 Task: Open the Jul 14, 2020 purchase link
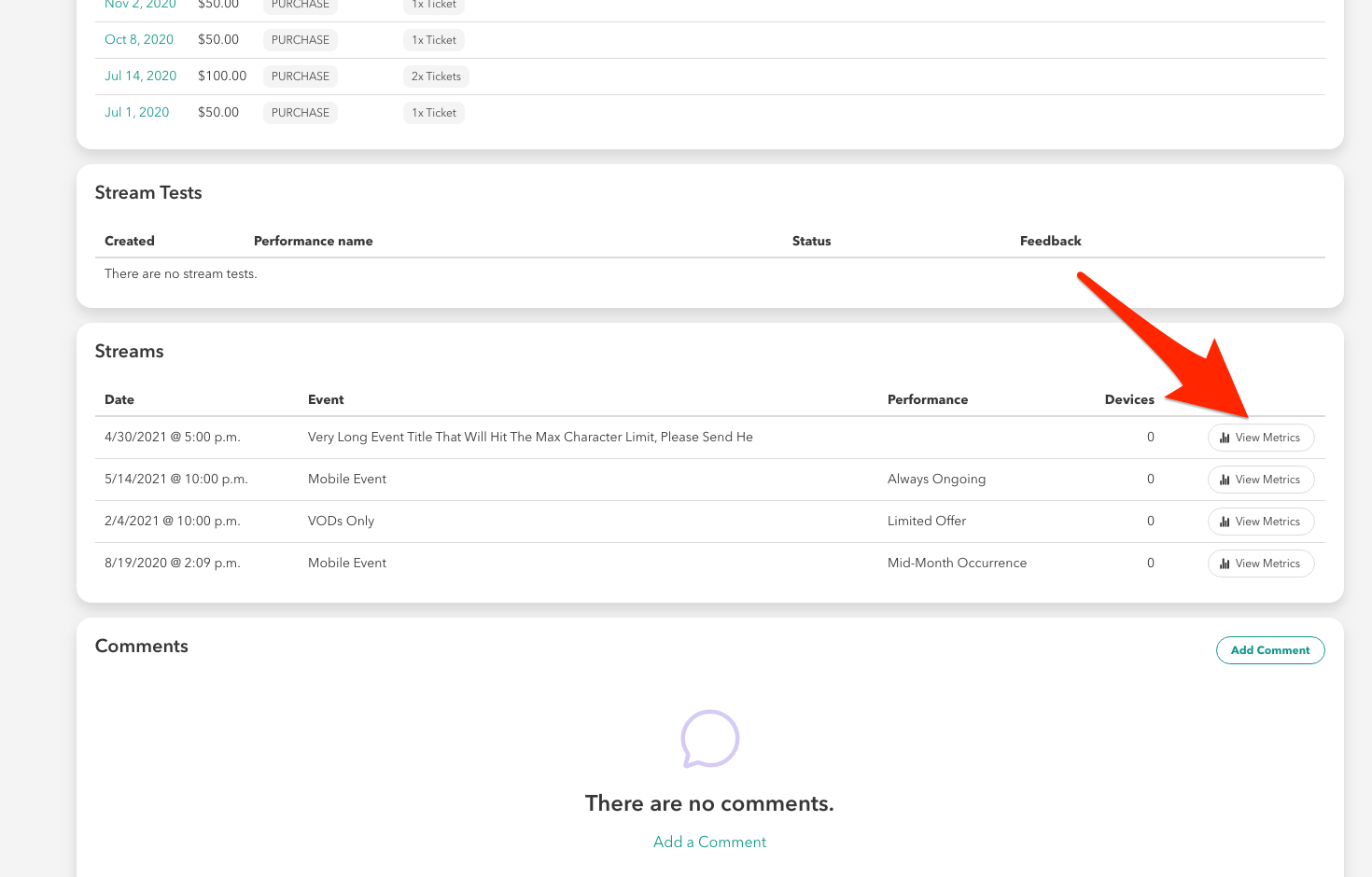[x=140, y=76]
